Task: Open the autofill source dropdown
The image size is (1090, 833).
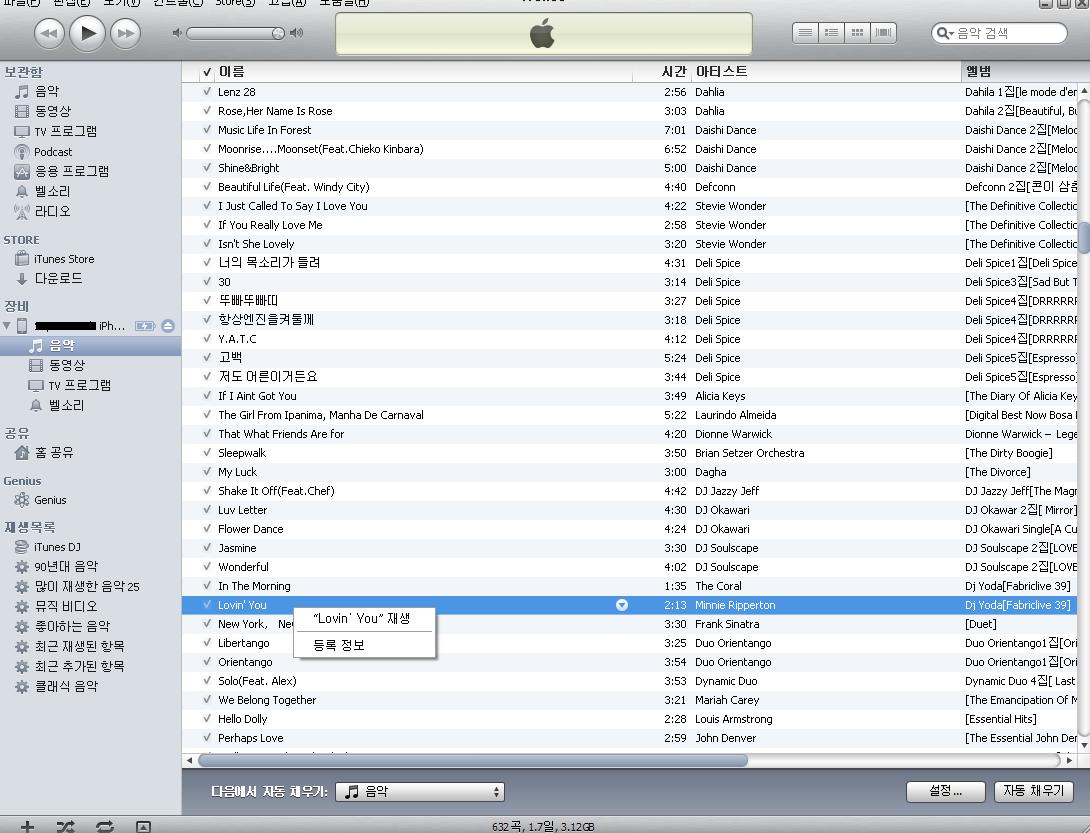Action: pyautogui.click(x=420, y=791)
